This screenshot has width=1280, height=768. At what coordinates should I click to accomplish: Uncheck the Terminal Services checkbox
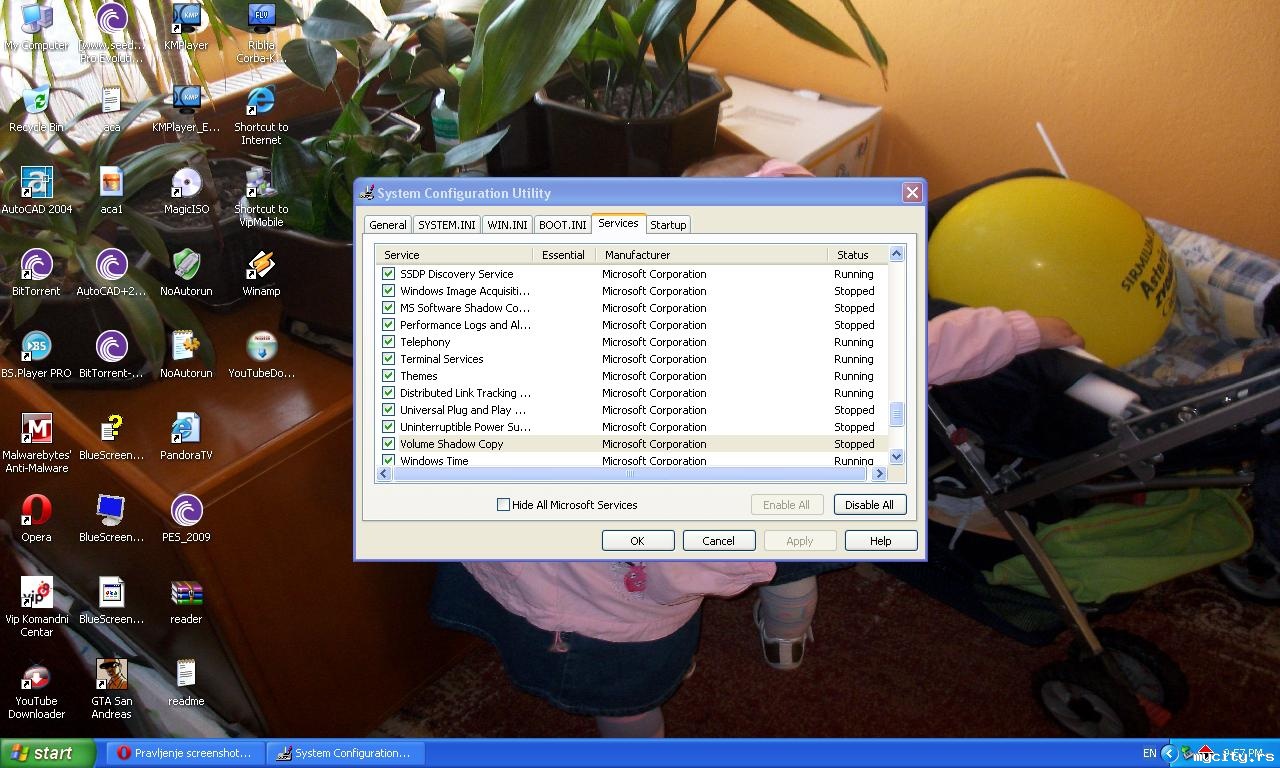click(389, 359)
